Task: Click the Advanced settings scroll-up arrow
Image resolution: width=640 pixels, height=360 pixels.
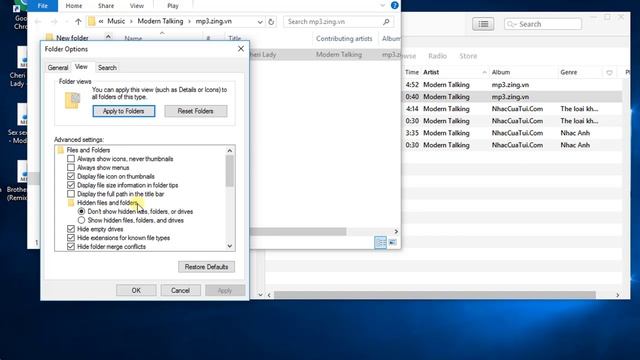Action: click(x=230, y=151)
